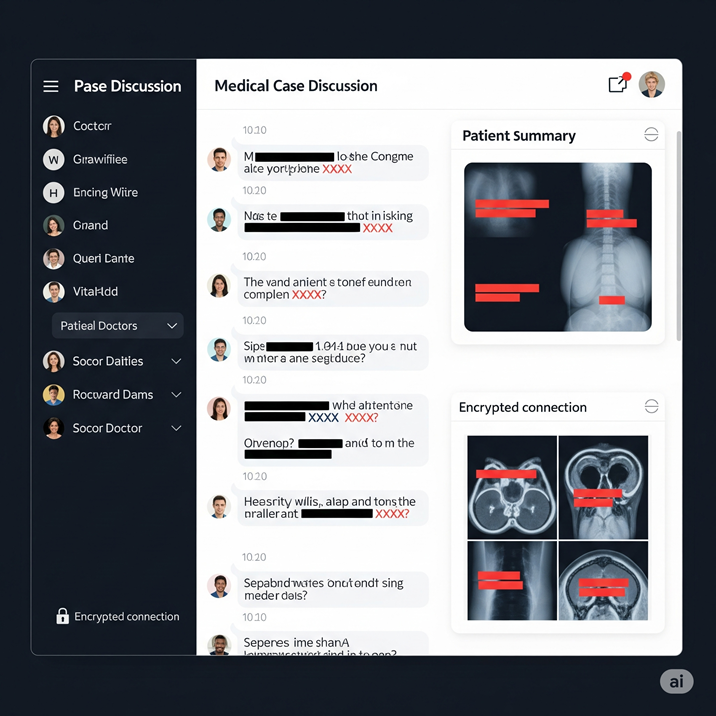Click sender avatar of 'lo she Congme' message
This screenshot has height=716, width=716.
tap(219, 159)
